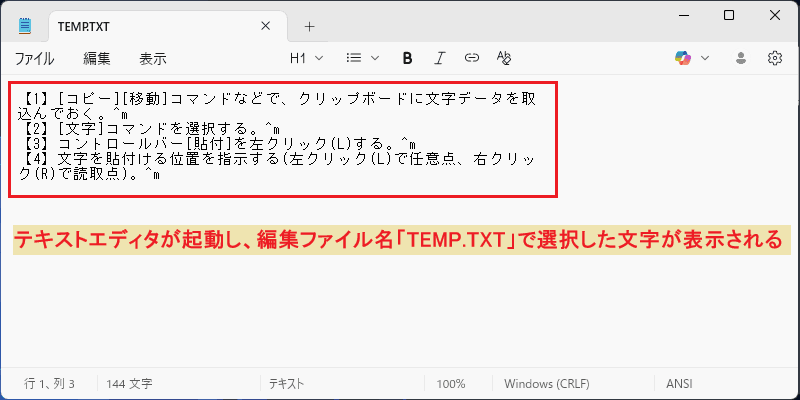Open the Copilot icon
The height and width of the screenshot is (400, 800).
(x=683, y=58)
